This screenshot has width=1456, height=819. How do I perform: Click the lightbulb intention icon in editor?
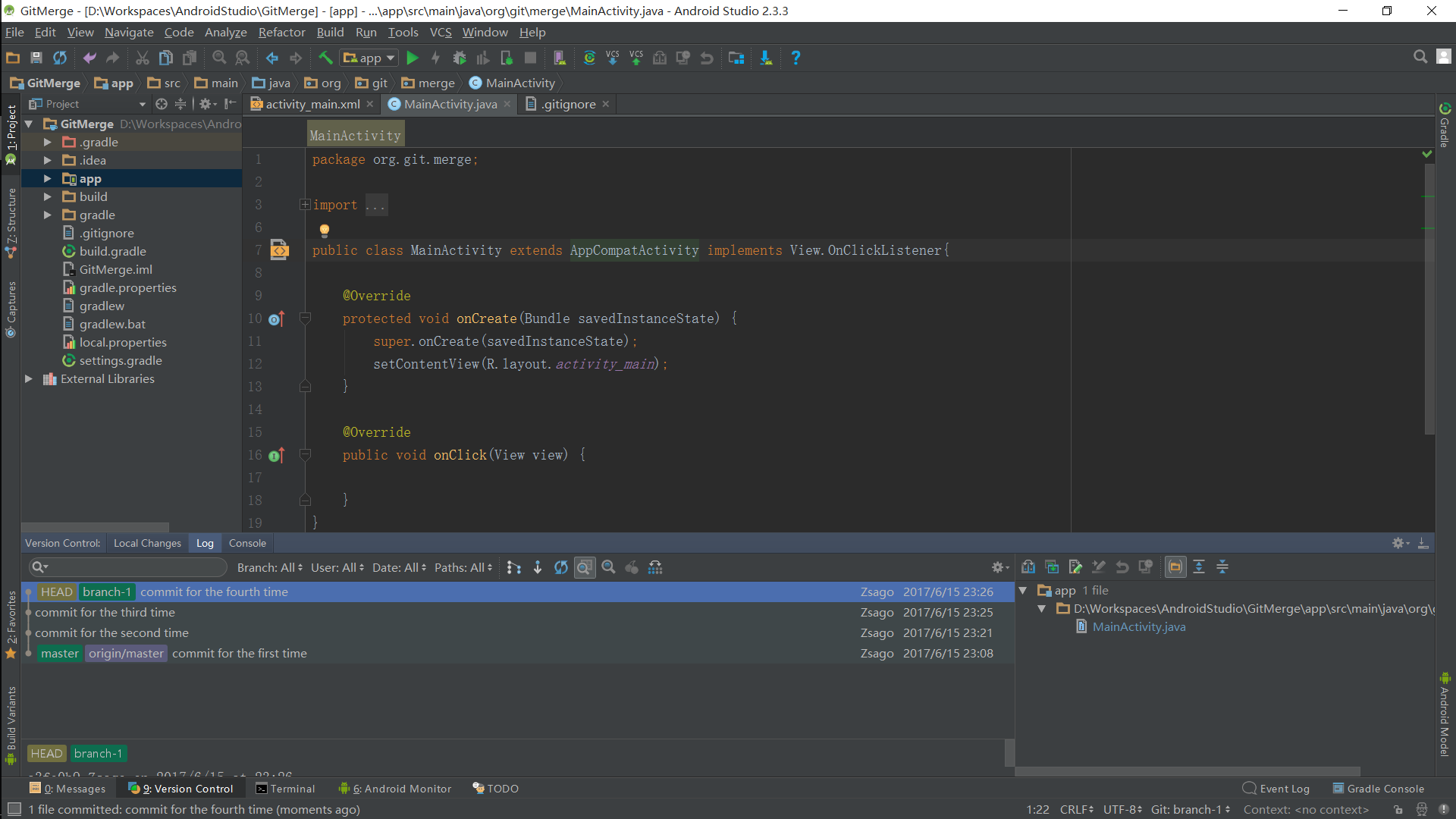[x=325, y=230]
